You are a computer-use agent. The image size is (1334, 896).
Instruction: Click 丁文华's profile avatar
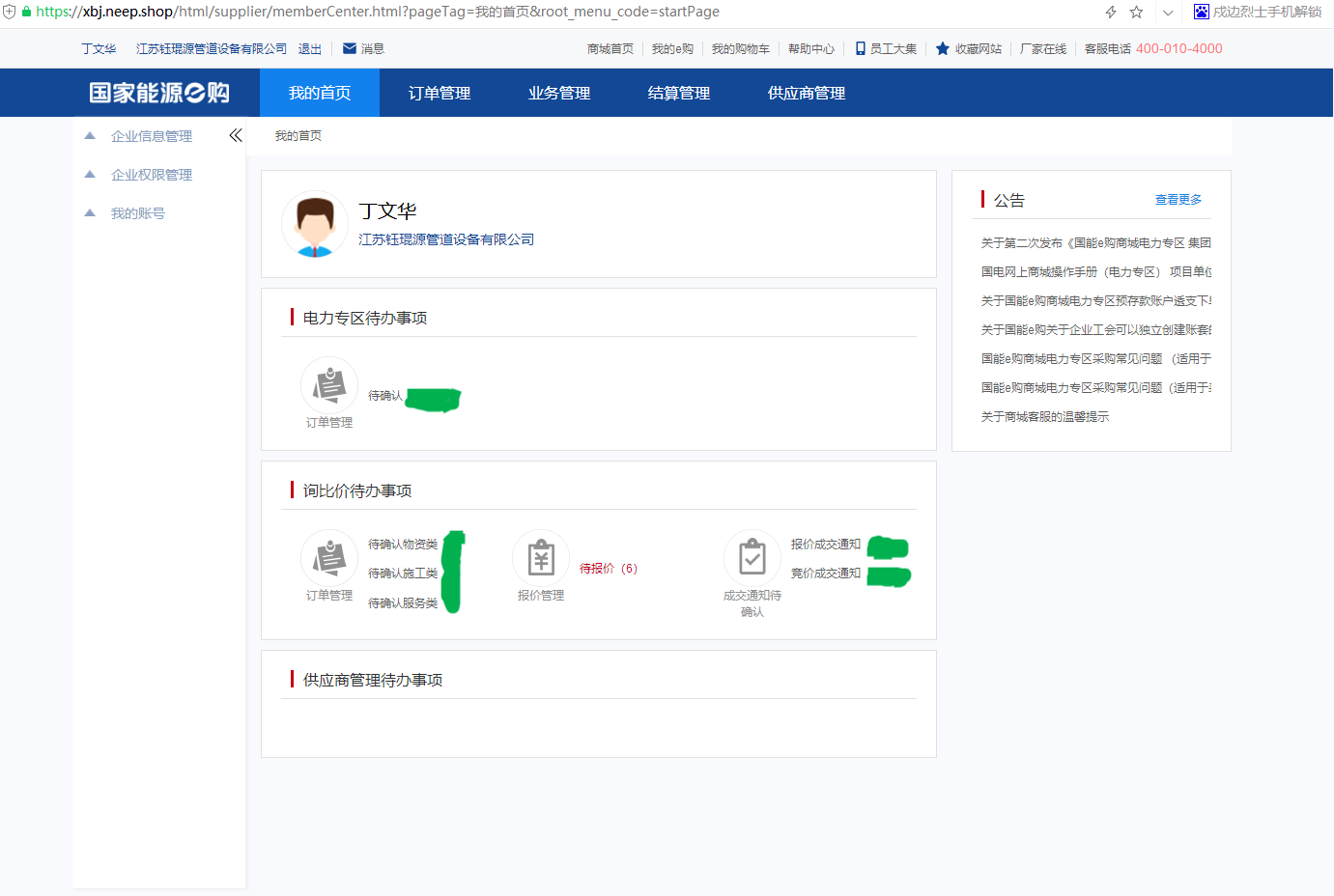[314, 224]
